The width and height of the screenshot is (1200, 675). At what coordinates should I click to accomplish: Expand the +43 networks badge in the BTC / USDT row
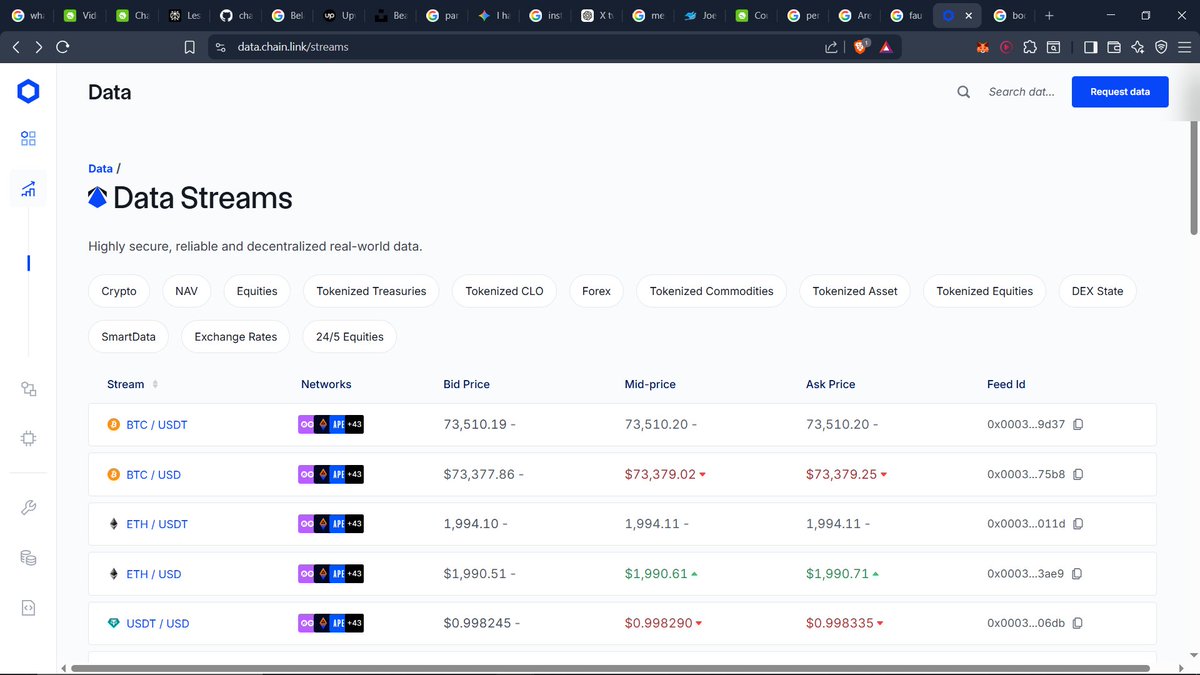(x=354, y=425)
